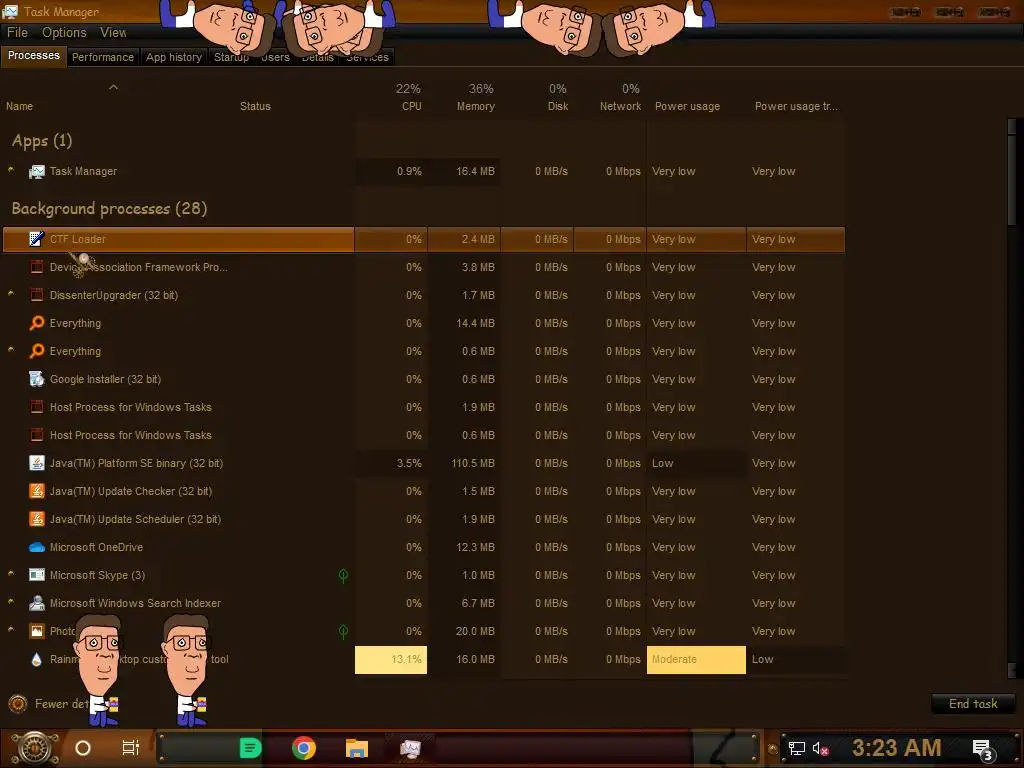
Task: Switch to the Startup tab
Action: (x=231, y=57)
